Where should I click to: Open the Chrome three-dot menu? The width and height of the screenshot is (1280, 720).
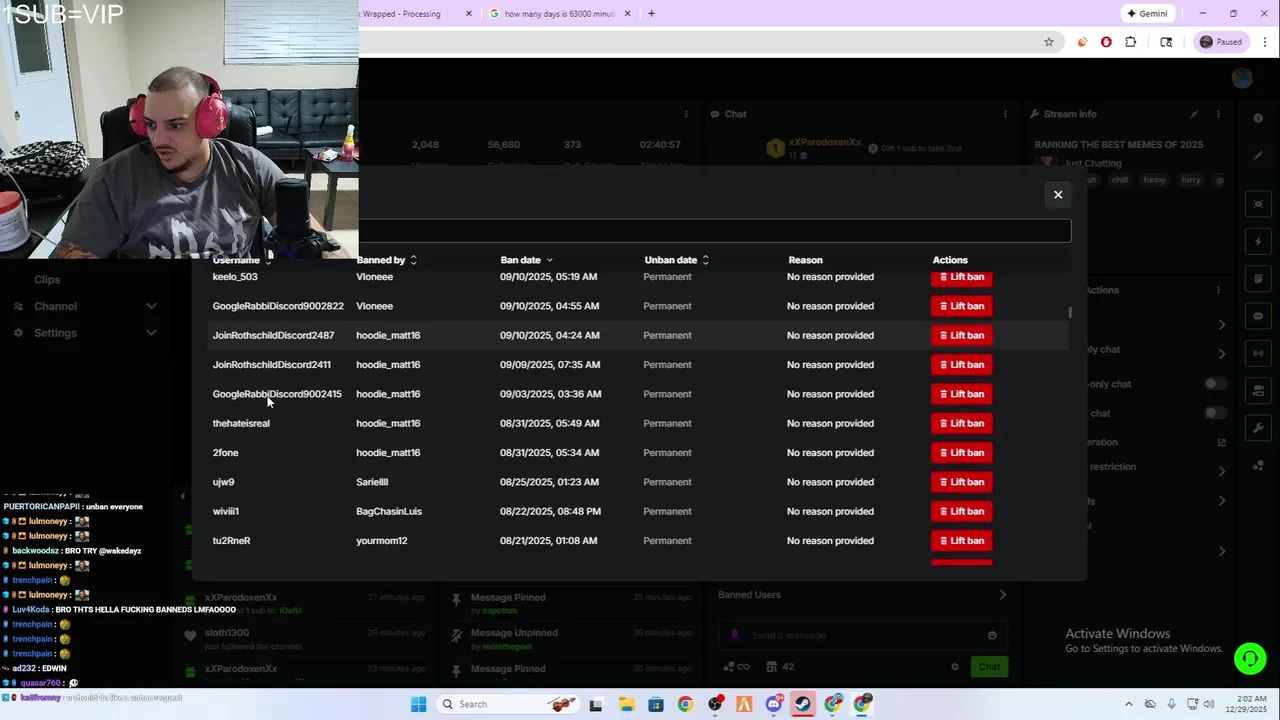[1265, 42]
